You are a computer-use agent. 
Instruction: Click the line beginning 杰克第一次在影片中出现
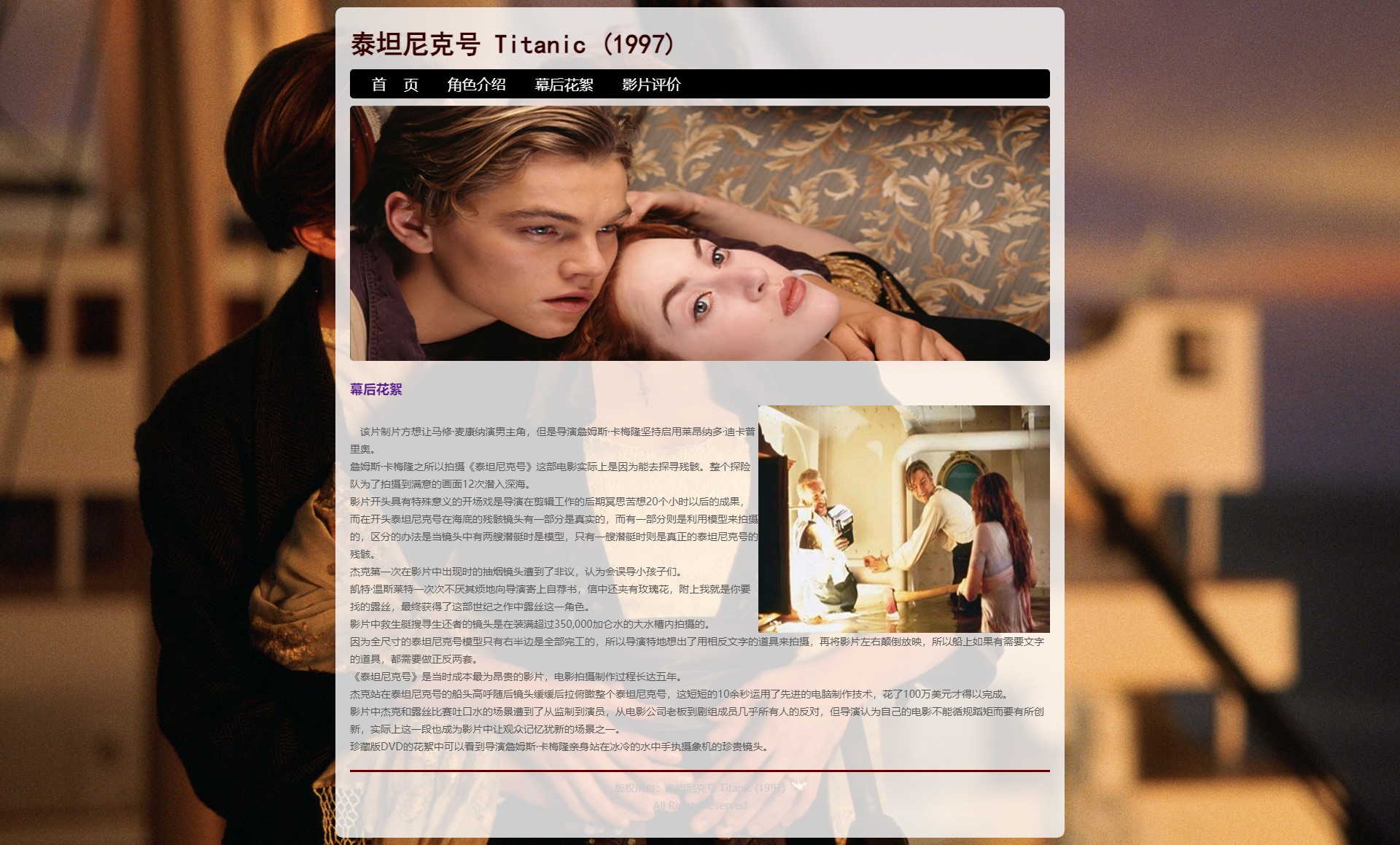pyautogui.click(x=516, y=572)
